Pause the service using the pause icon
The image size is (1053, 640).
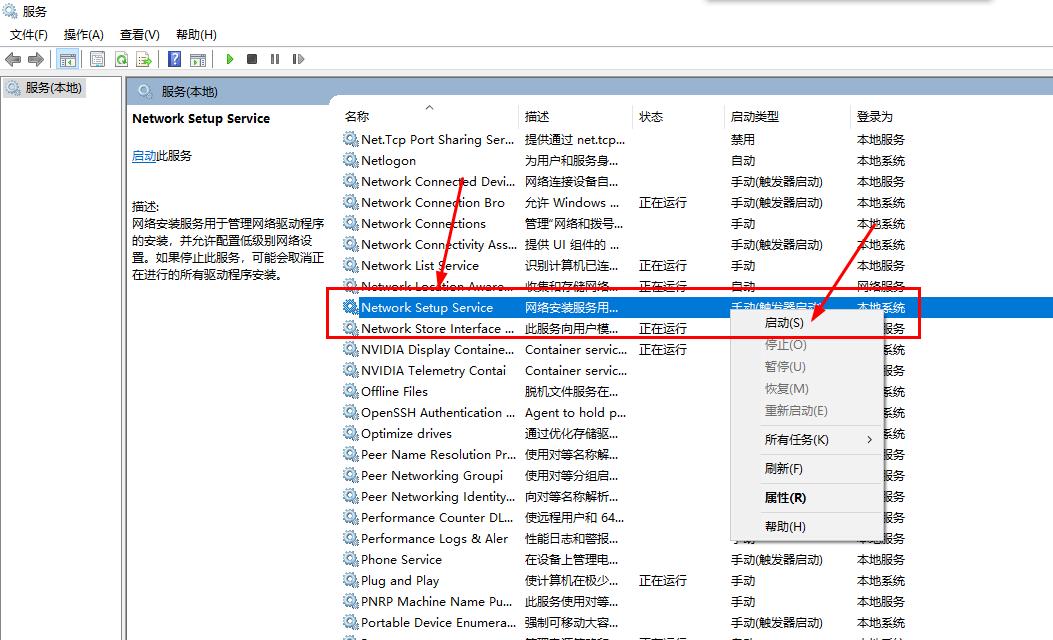(276, 58)
